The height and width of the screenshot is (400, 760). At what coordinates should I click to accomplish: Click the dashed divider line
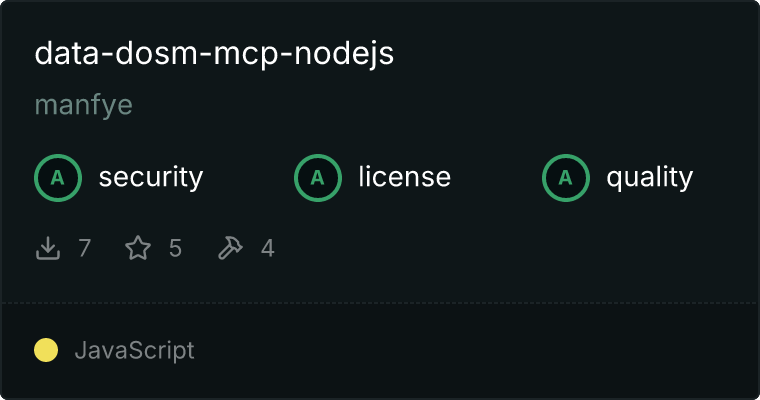pos(380,303)
